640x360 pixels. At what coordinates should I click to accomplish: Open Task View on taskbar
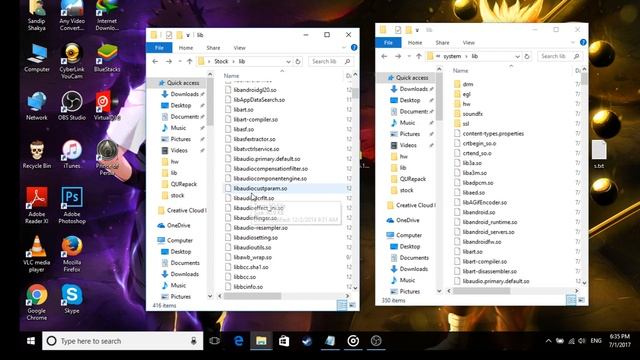click(x=215, y=341)
